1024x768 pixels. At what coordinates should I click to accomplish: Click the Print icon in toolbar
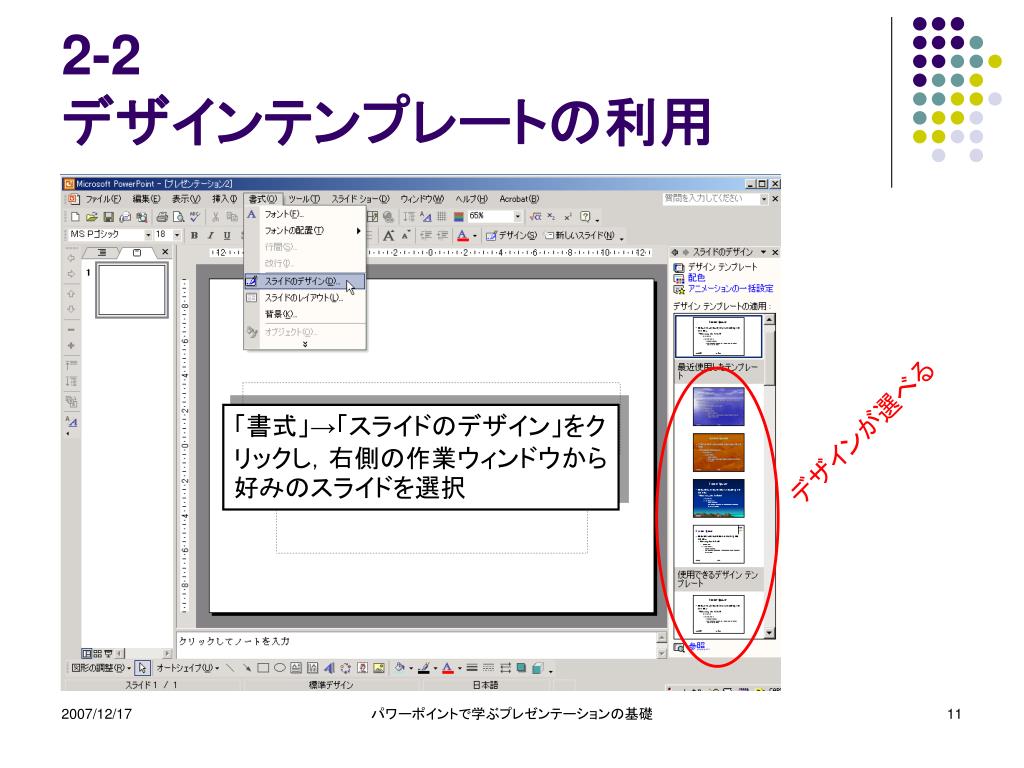click(x=161, y=217)
